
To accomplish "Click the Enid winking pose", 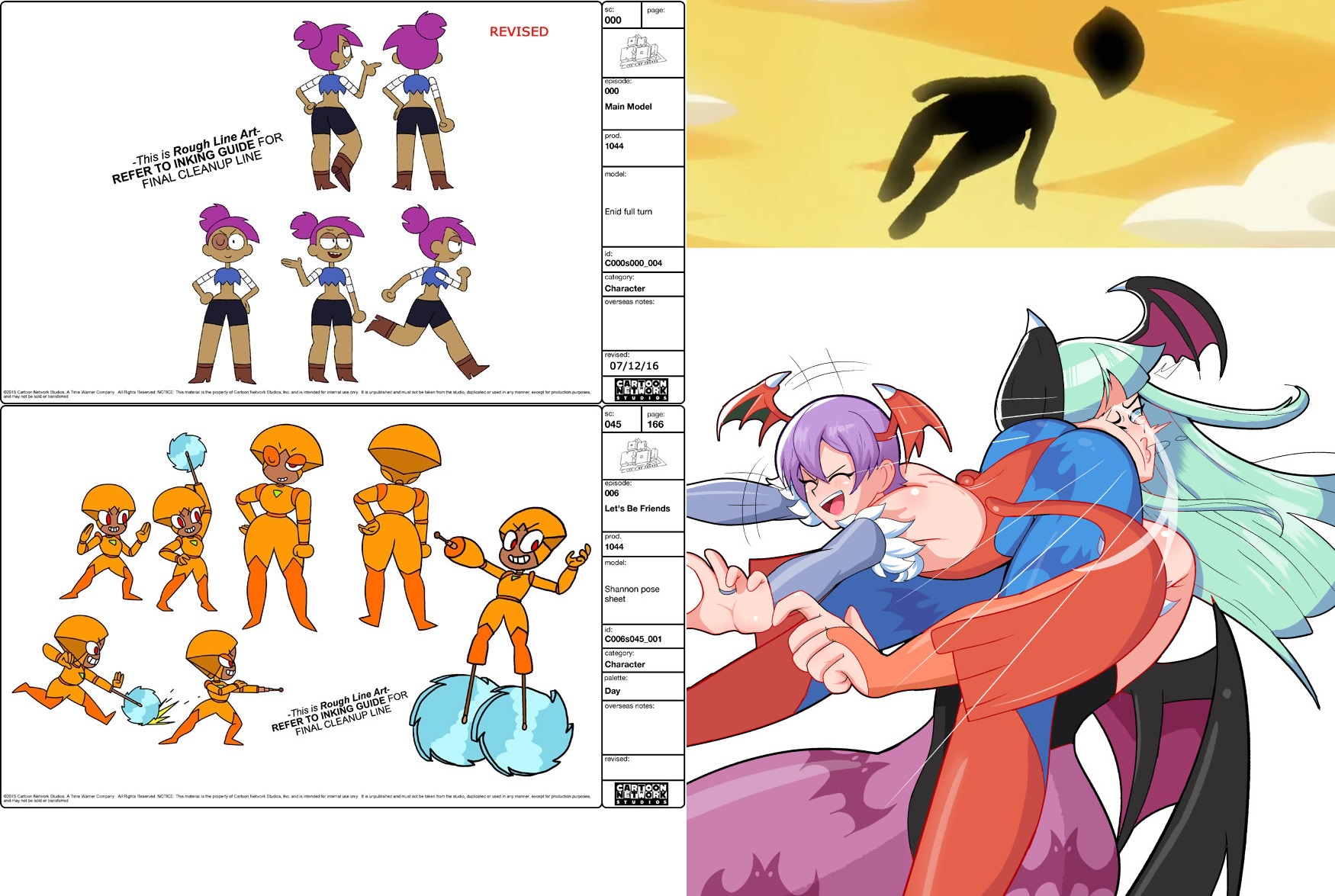I will 227,294.
